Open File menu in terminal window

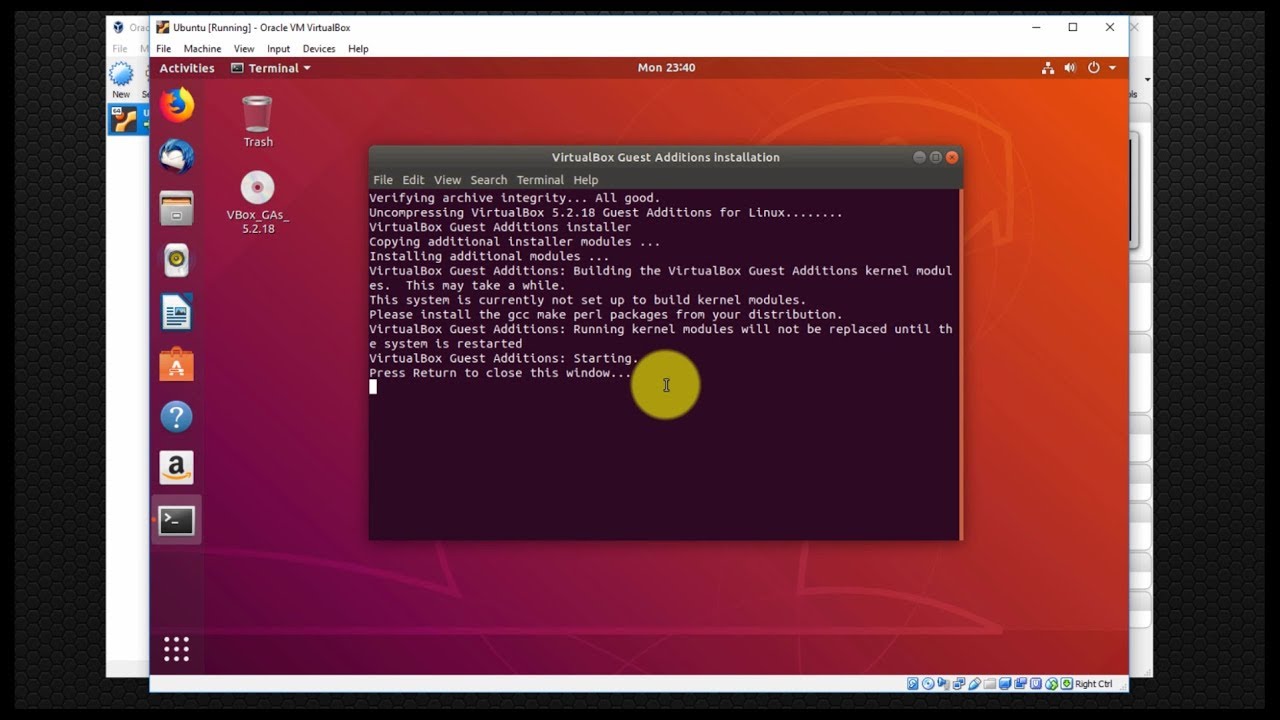pos(383,180)
